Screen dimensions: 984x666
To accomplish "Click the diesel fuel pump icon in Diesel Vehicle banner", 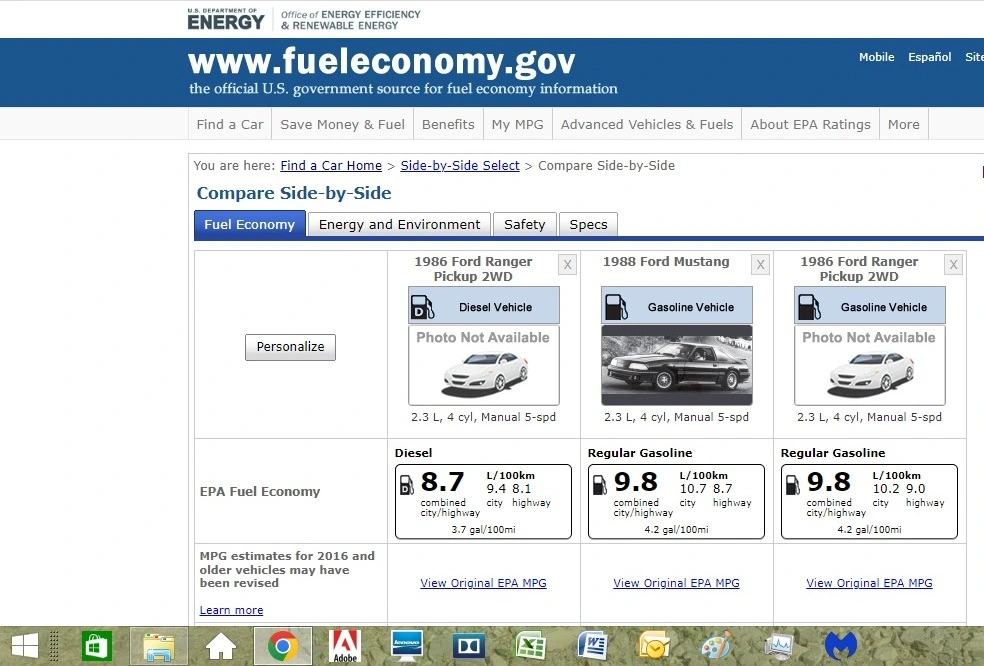I will 422,307.
